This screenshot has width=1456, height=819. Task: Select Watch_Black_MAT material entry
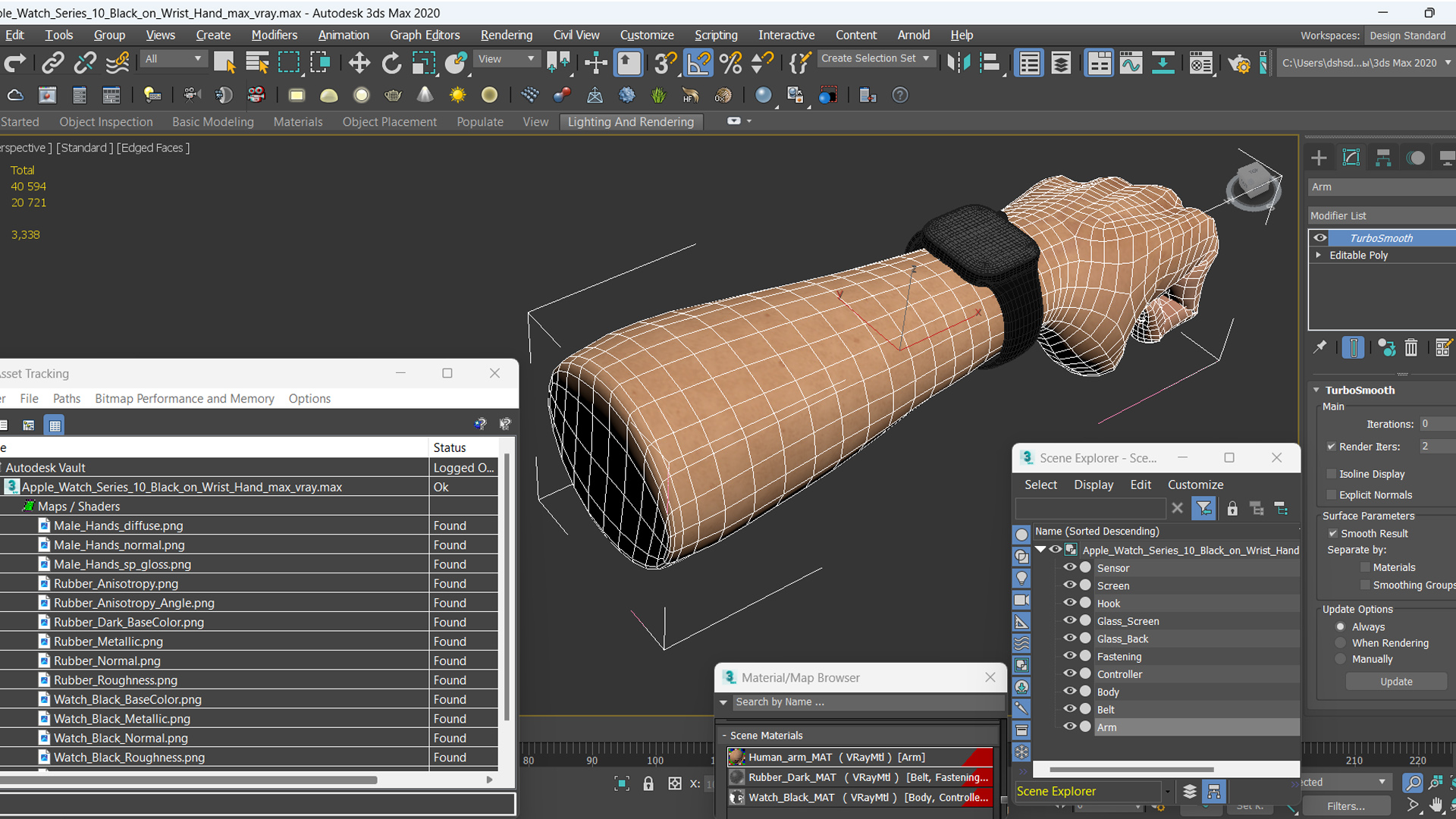(x=860, y=797)
